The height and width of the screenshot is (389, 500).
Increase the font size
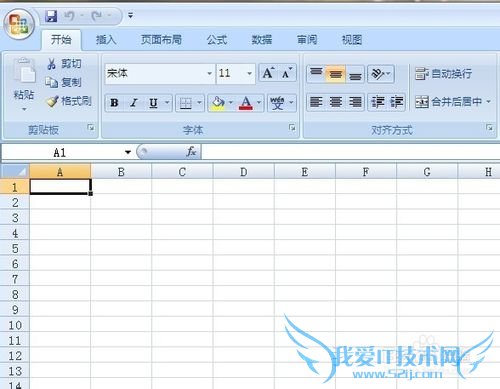pos(268,73)
